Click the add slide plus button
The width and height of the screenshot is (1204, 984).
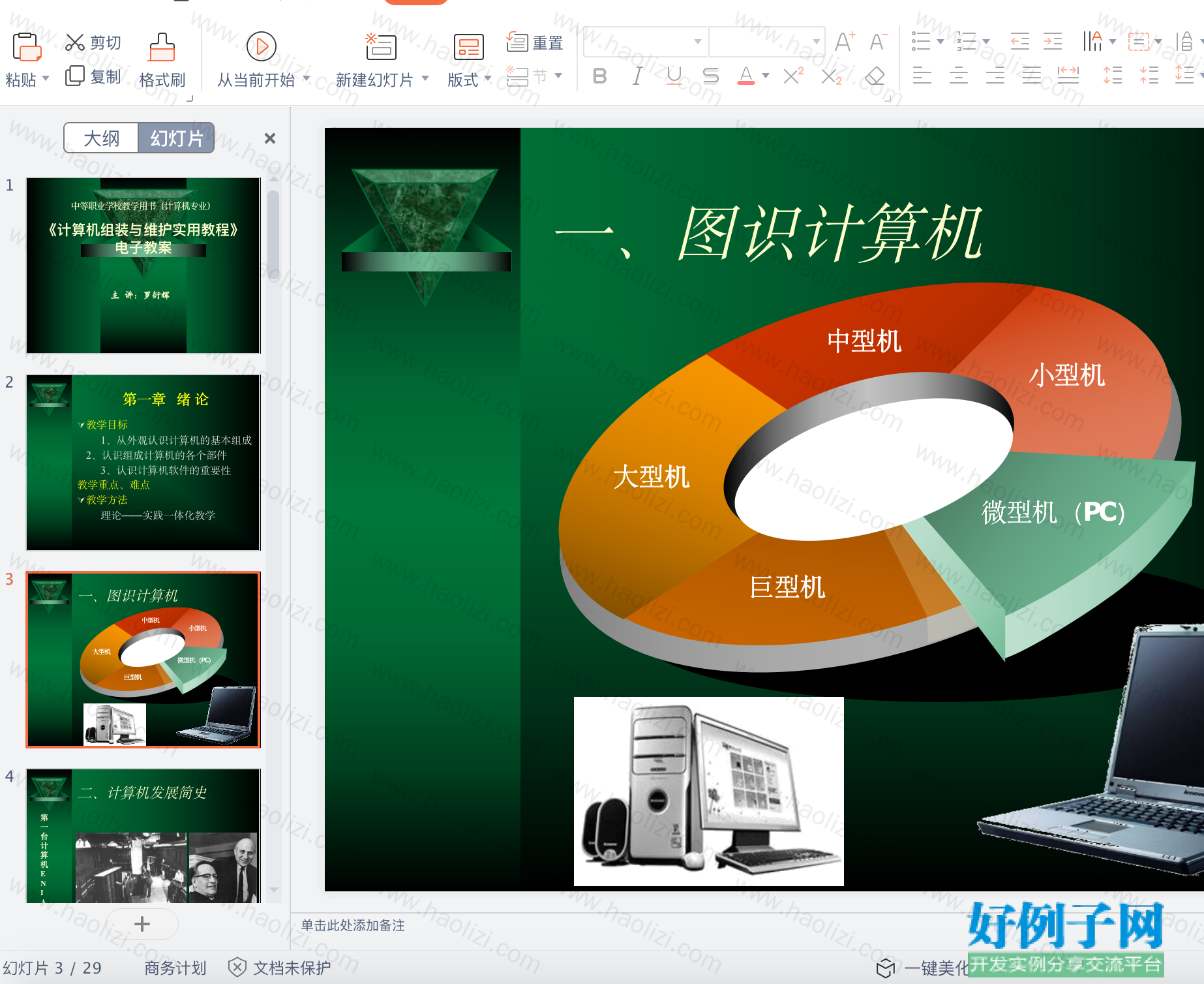point(142,923)
